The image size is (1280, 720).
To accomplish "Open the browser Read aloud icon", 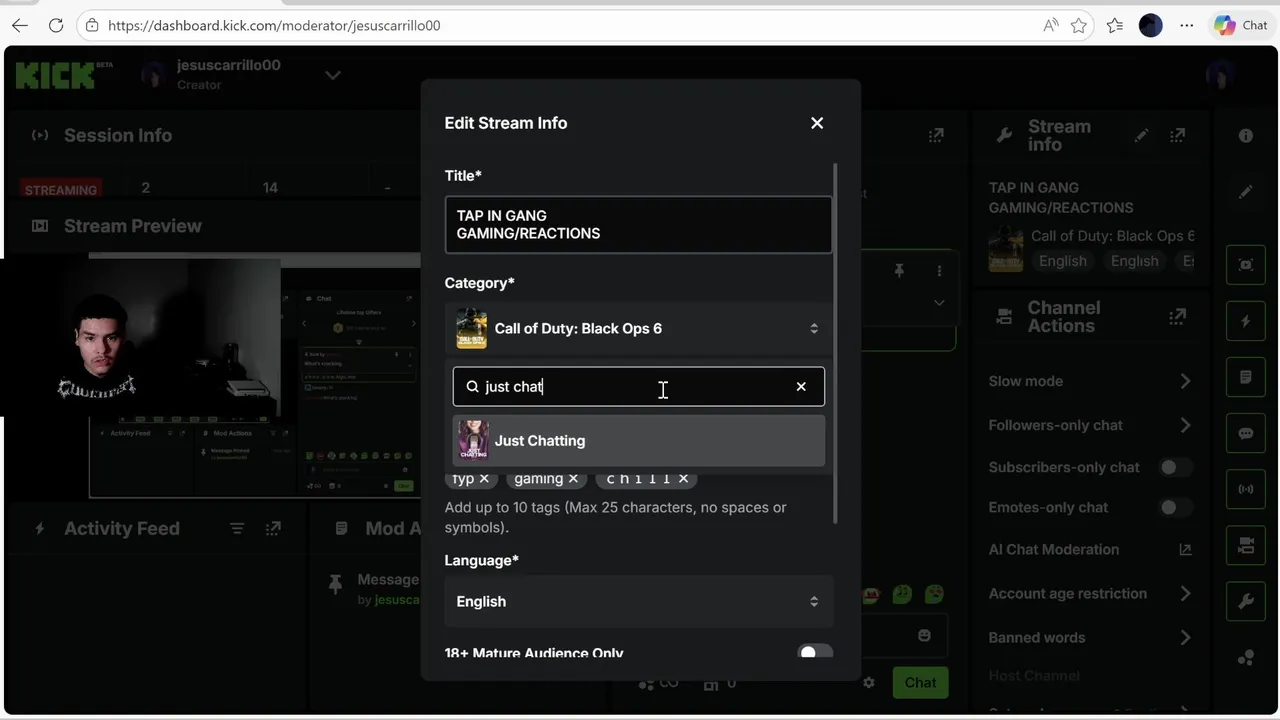I will pos(1050,25).
